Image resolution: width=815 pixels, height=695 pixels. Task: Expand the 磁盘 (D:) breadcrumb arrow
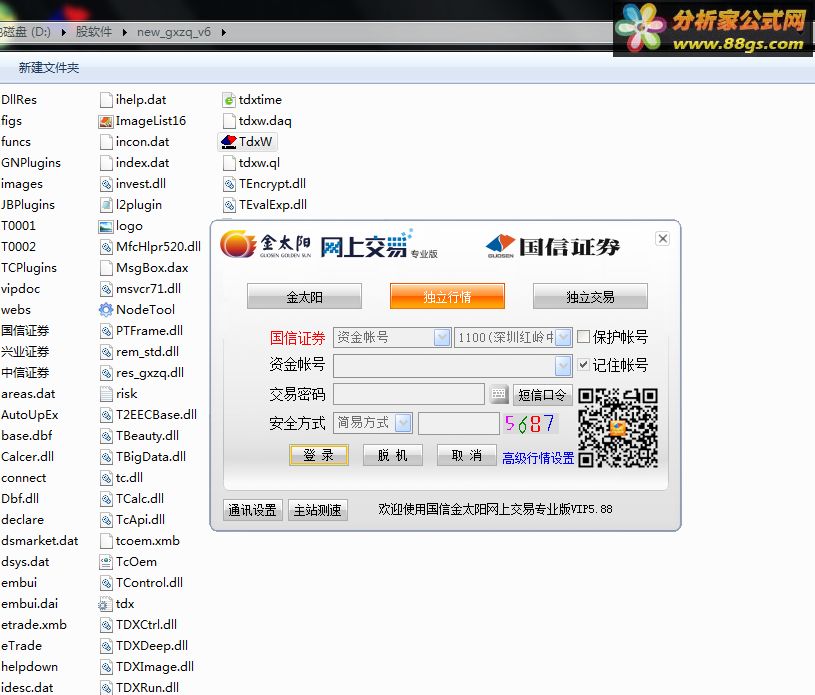pos(63,32)
